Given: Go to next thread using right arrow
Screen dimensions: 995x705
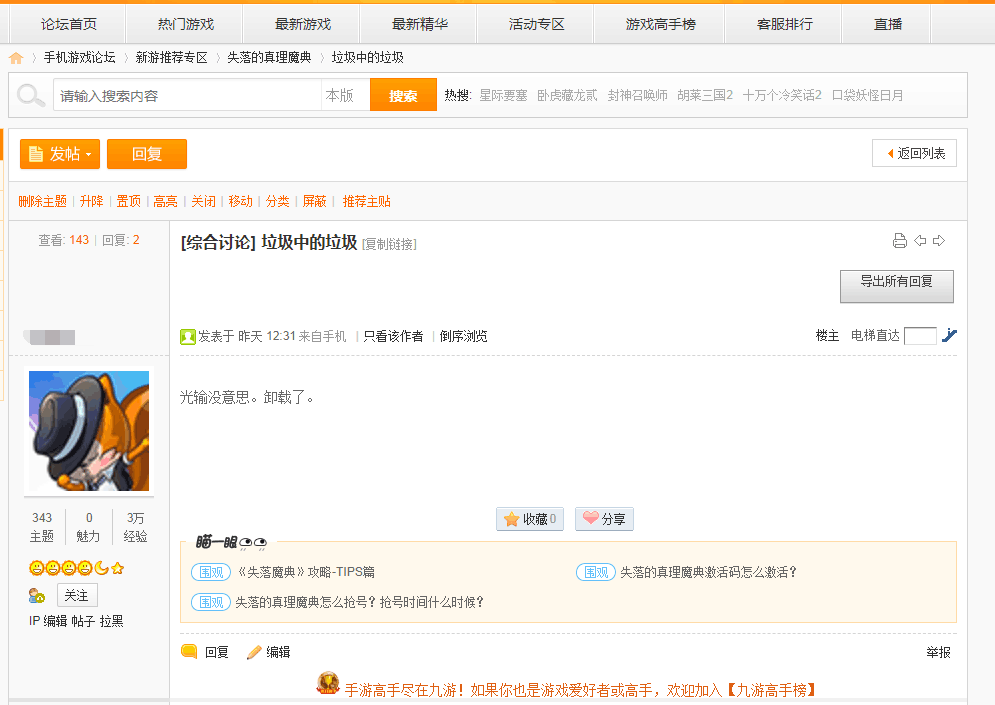Looking at the screenshot, I should (x=939, y=240).
